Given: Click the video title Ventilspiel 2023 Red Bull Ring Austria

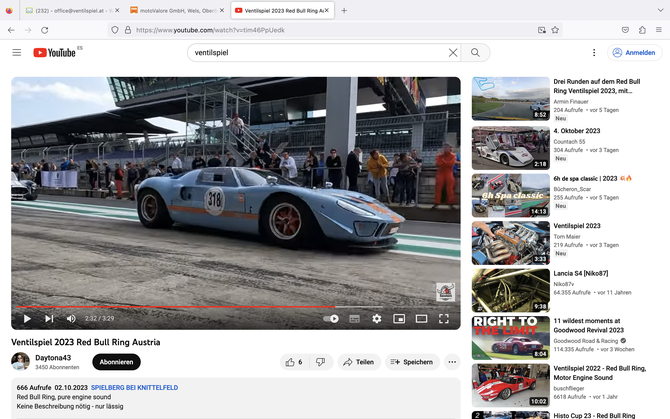Looking at the screenshot, I should (x=85, y=342).
